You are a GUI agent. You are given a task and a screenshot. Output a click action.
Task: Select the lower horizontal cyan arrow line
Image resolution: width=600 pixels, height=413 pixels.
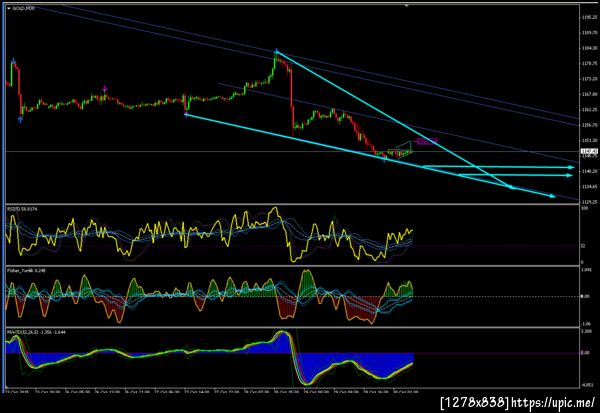click(515, 175)
